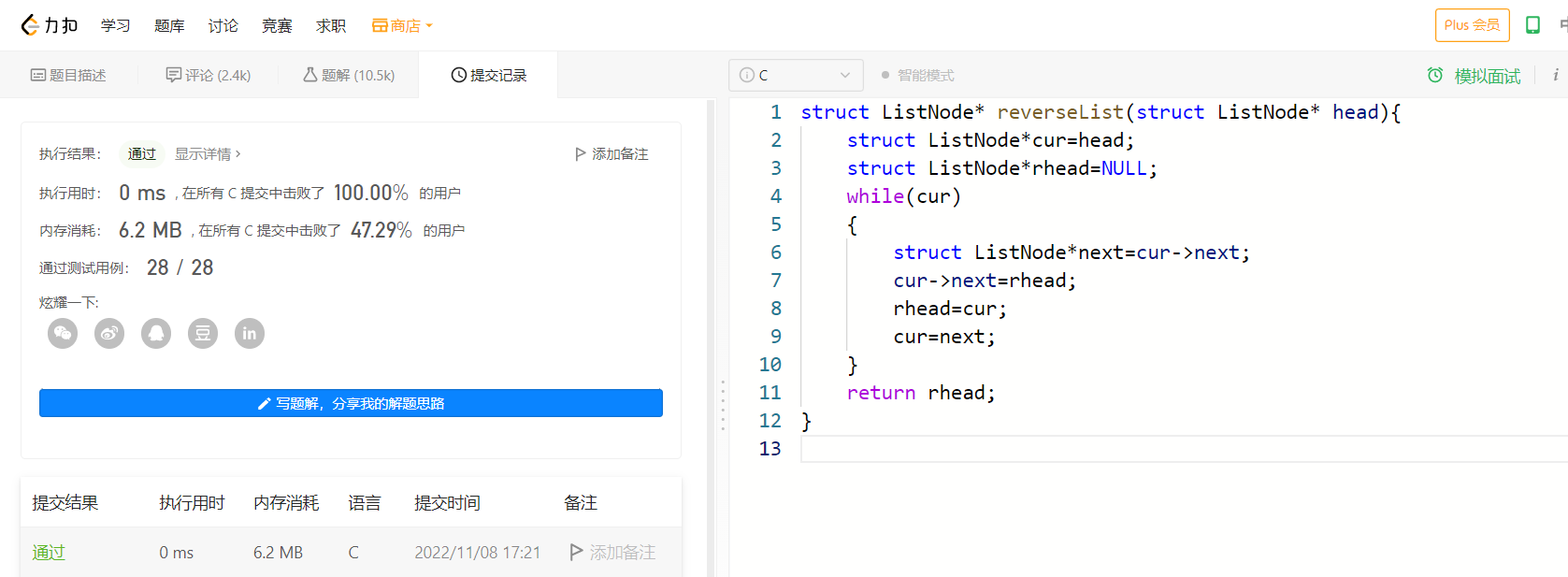Viewport: 1568px width, 577px height.
Task: Expand the 商店 store menu
Action: click(403, 25)
